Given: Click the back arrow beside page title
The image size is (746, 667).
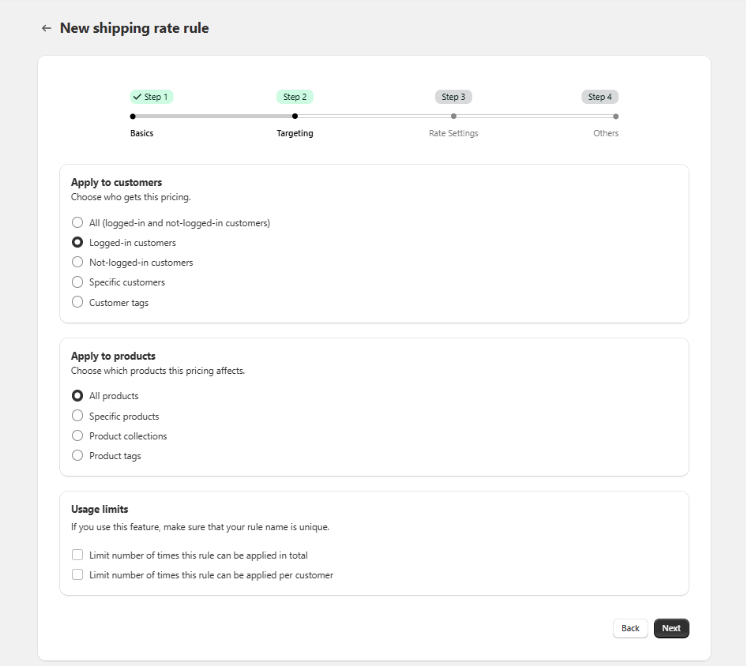Looking at the screenshot, I should [46, 28].
